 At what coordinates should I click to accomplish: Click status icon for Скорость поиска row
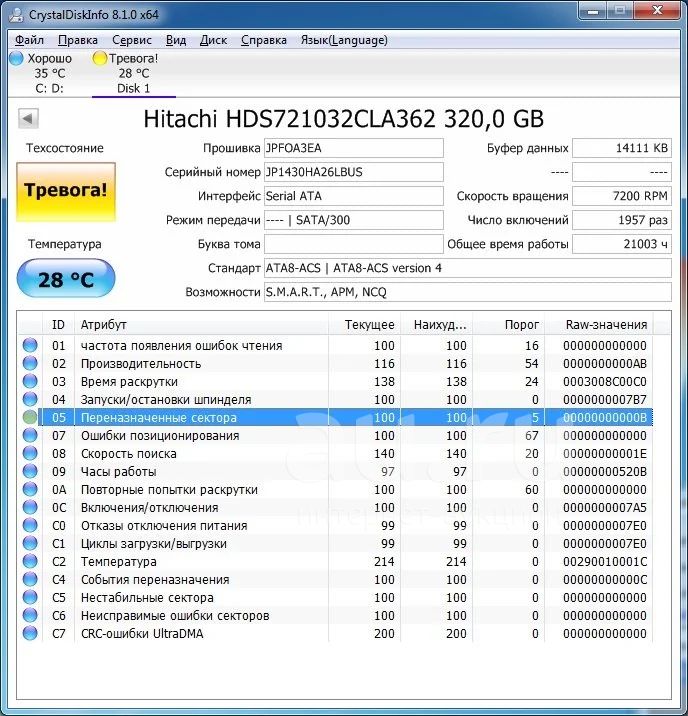(x=30, y=453)
